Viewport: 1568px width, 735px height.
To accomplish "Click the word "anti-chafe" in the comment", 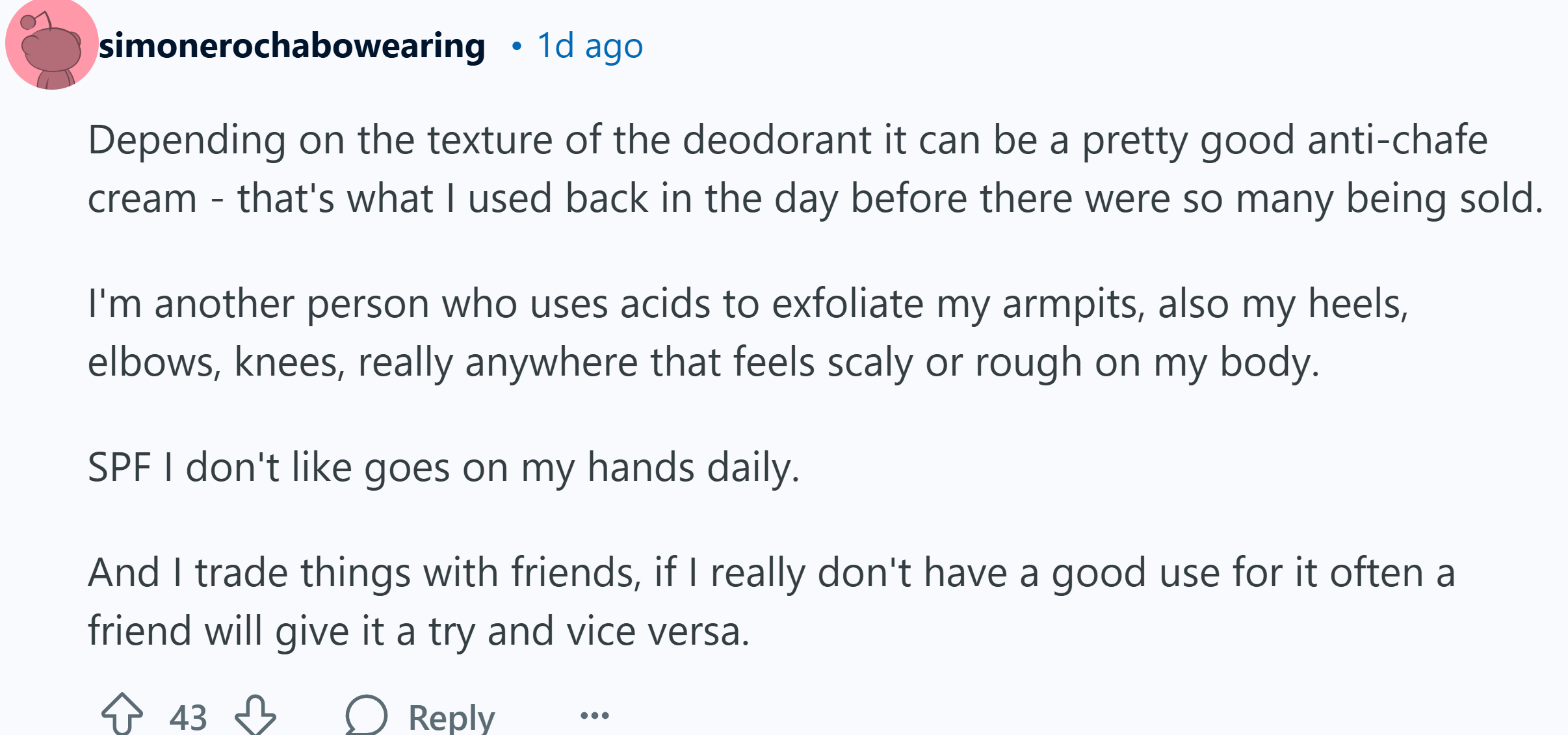I will point(1398,140).
